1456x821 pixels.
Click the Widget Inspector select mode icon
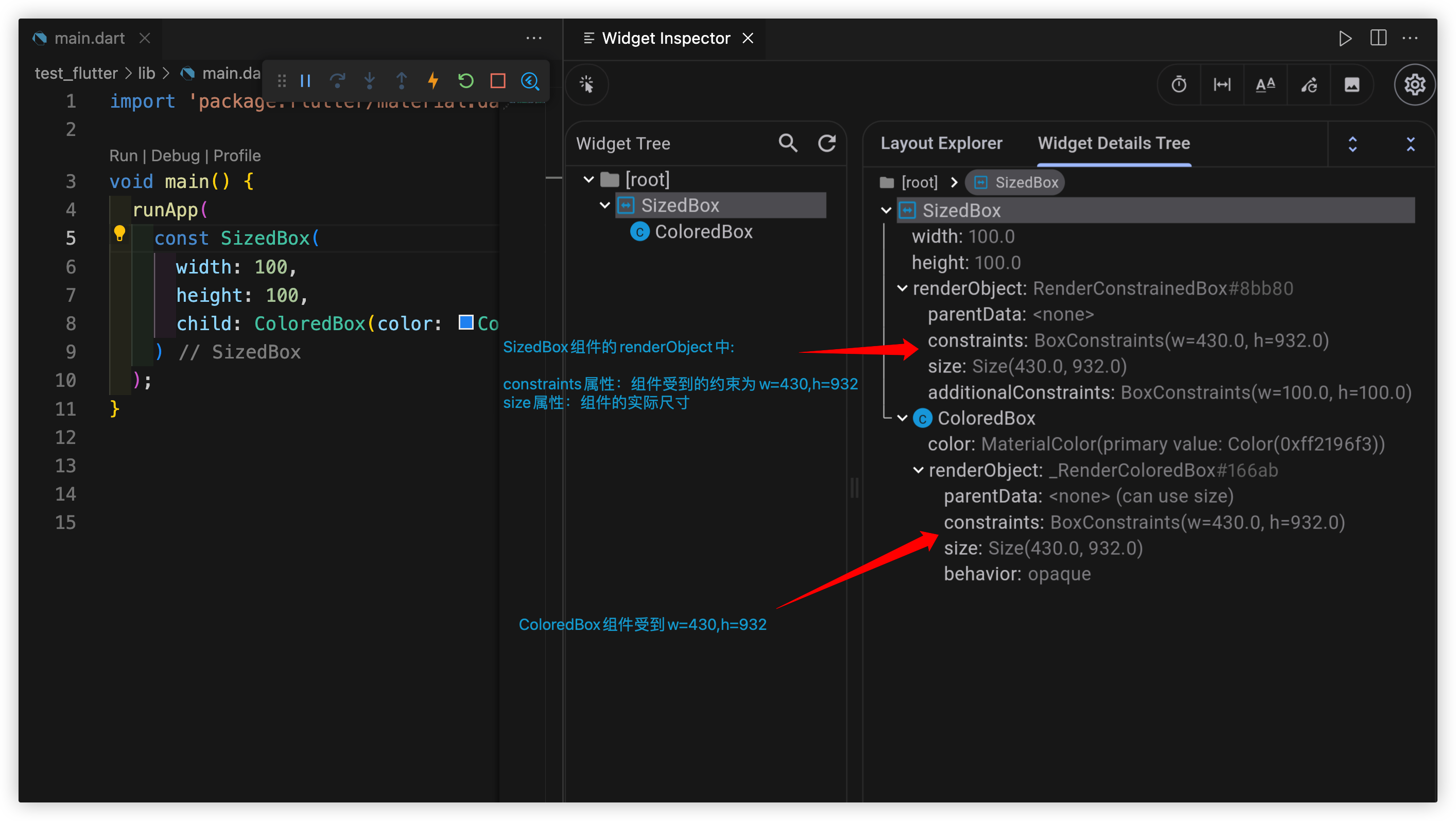pyautogui.click(x=587, y=84)
